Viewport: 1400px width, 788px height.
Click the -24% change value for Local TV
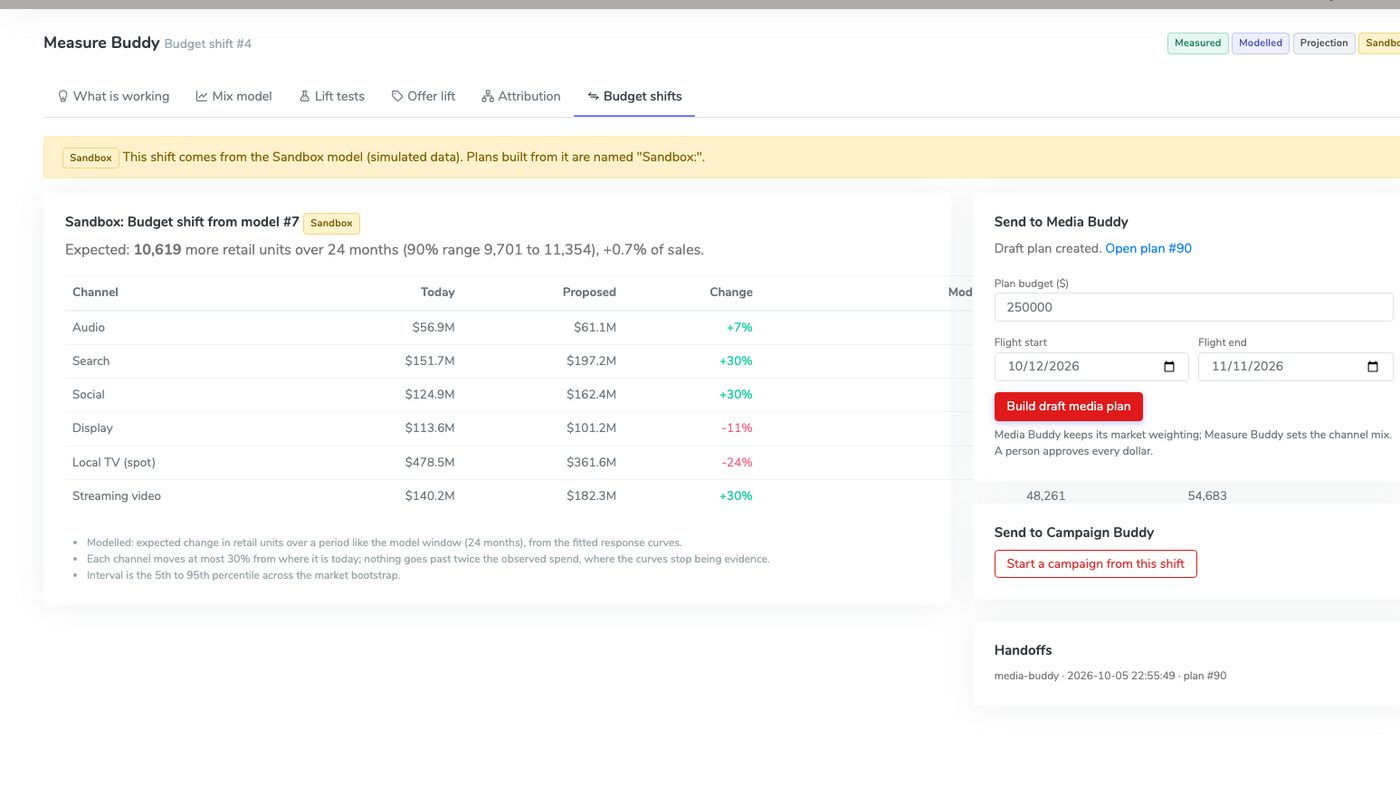737,462
